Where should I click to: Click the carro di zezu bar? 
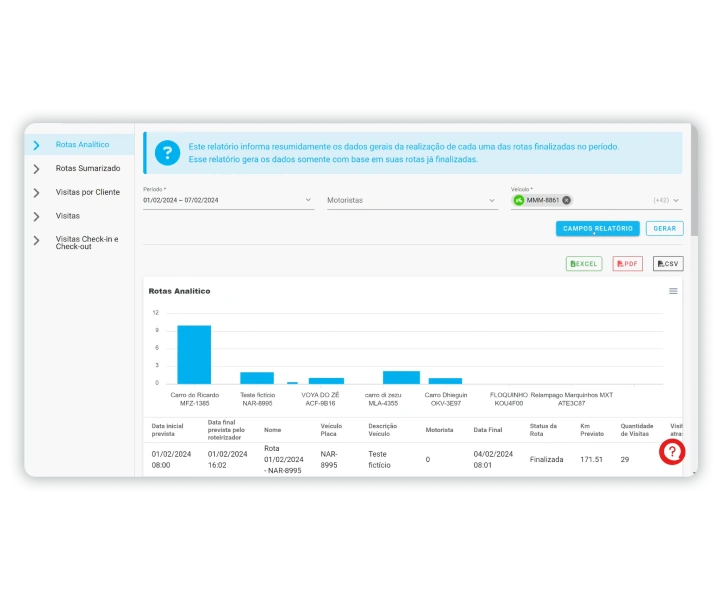401,377
